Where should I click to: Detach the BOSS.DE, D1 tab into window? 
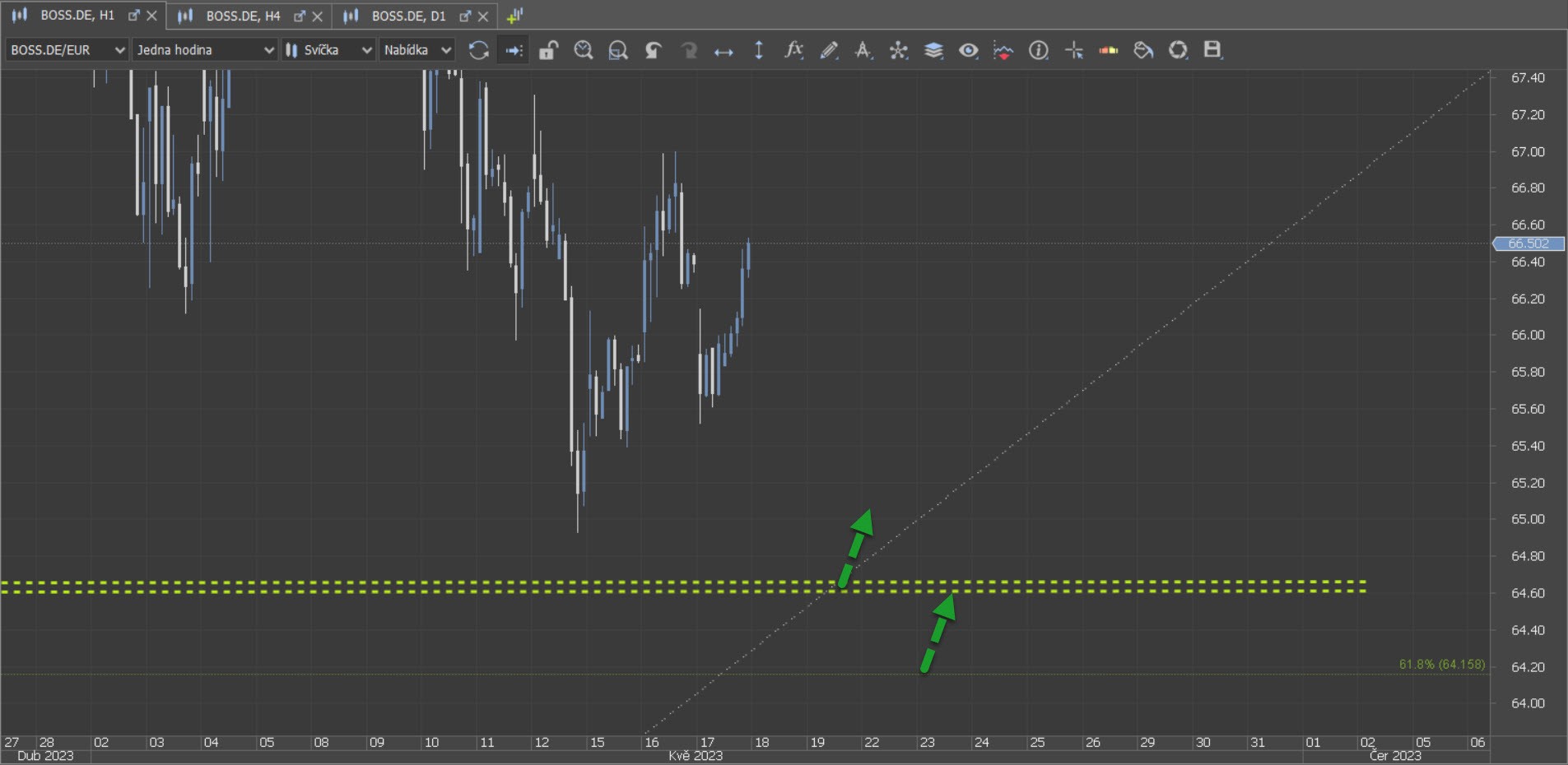[465, 16]
